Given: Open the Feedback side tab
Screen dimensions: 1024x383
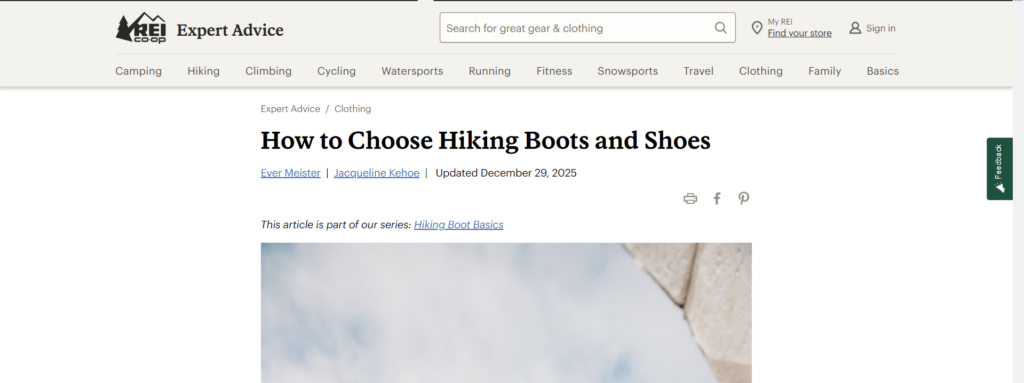Looking at the screenshot, I should pyautogui.click(x=999, y=169).
